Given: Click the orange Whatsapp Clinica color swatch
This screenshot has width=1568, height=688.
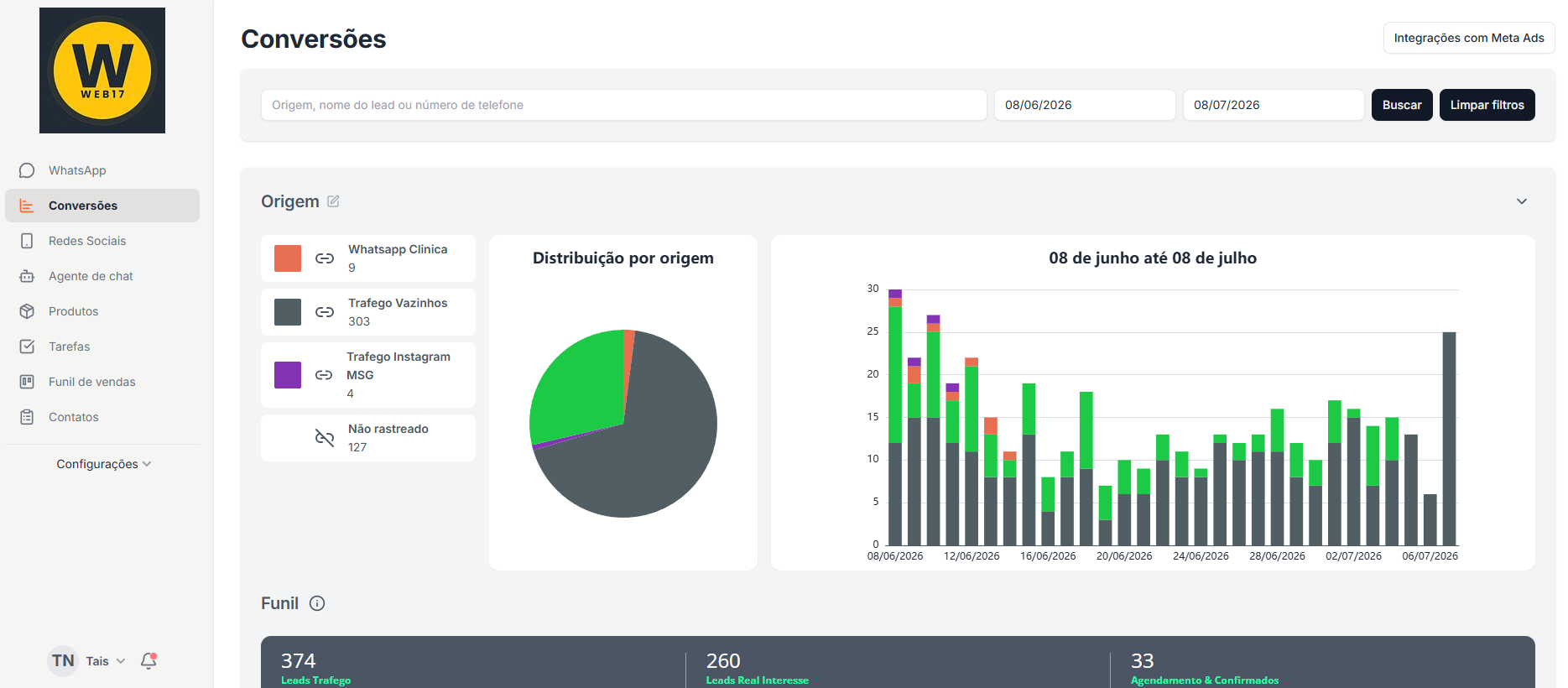Looking at the screenshot, I should coord(288,258).
